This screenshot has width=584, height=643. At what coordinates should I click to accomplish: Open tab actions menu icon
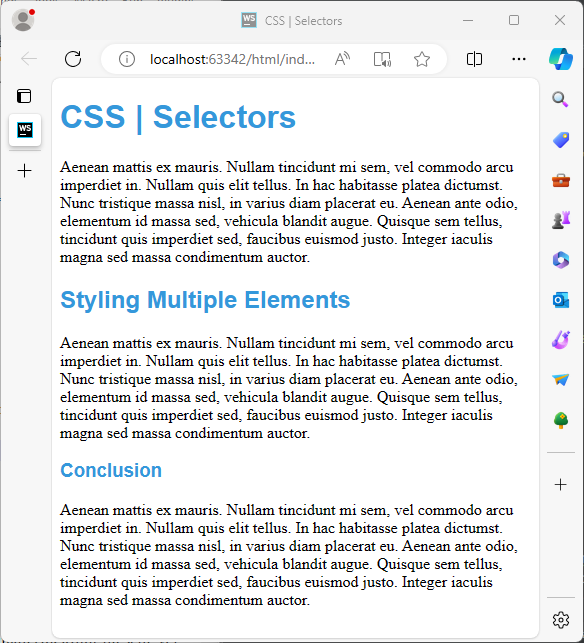(24, 96)
